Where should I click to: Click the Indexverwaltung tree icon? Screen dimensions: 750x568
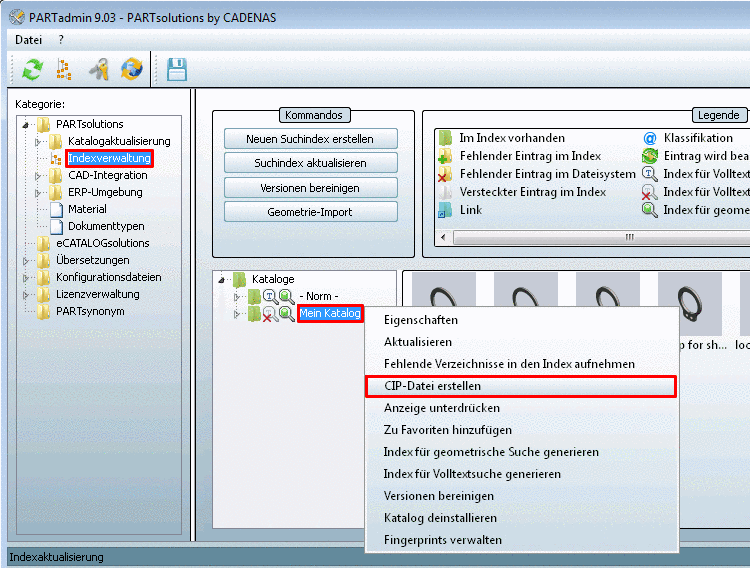[x=56, y=158]
